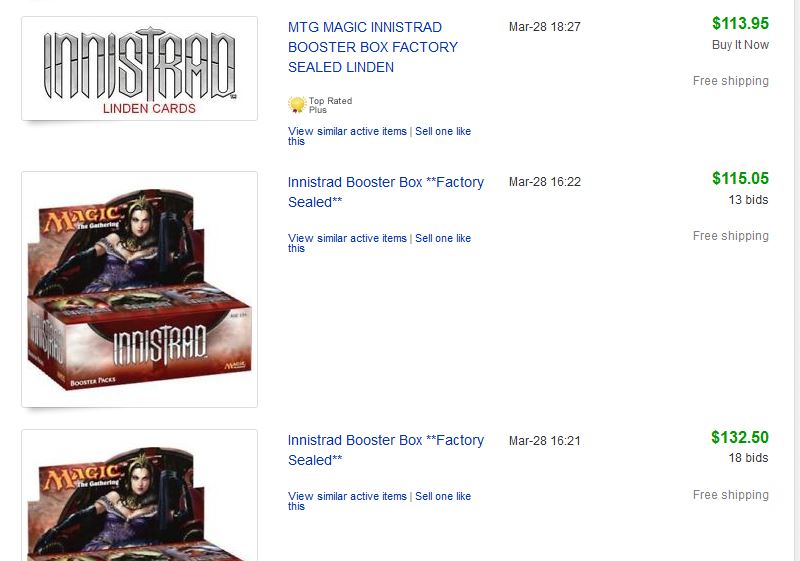Open the $115.05 Innistrad booster box image
This screenshot has height=561, width=800.
coord(139,289)
